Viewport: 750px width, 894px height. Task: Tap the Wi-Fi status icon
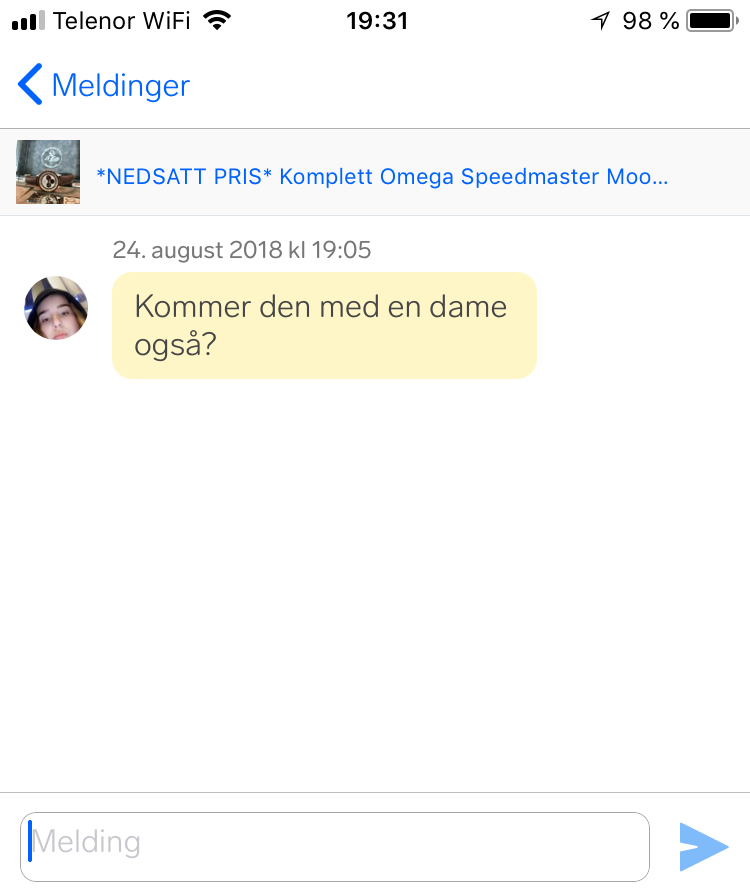[215, 20]
